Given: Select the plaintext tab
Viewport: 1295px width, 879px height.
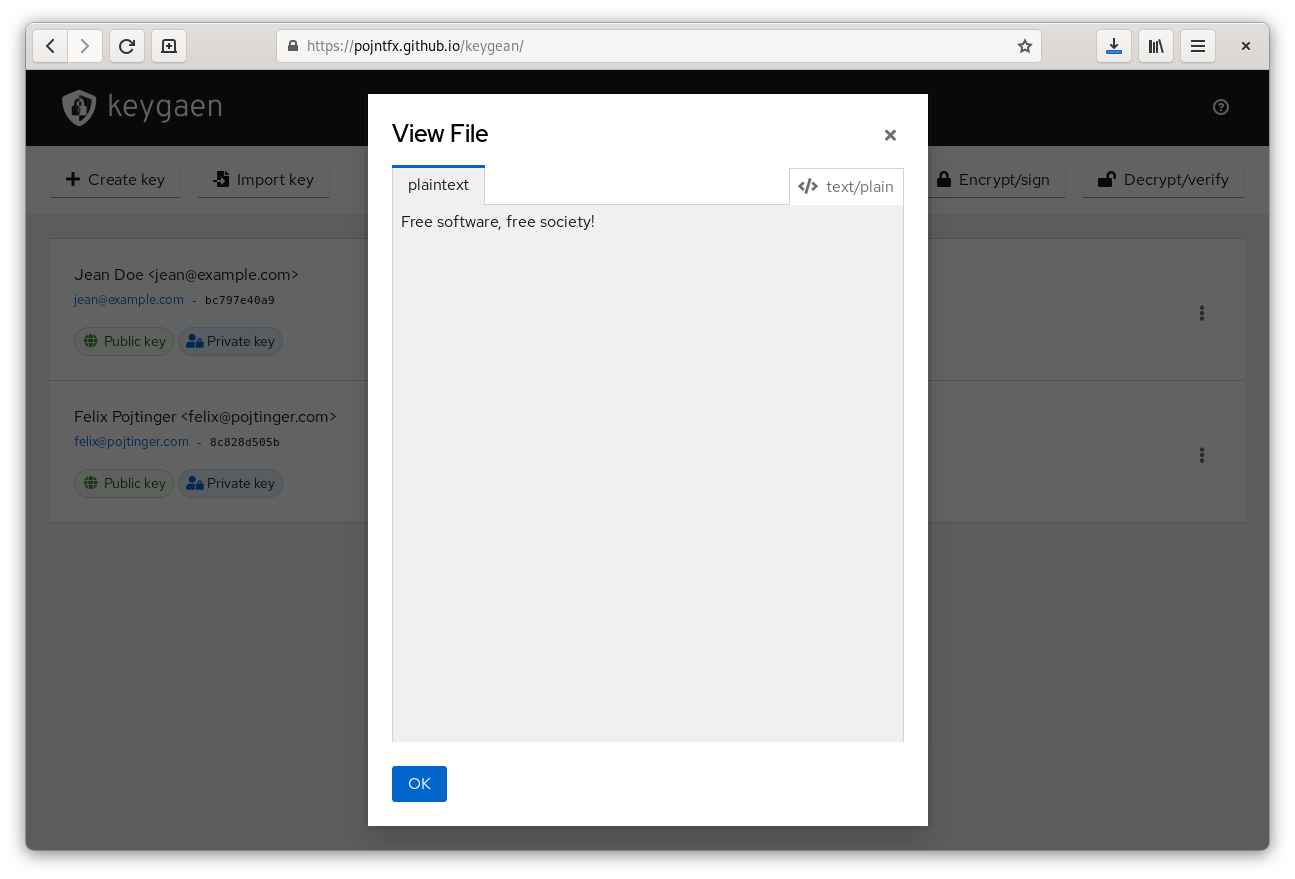Looking at the screenshot, I should point(438,185).
